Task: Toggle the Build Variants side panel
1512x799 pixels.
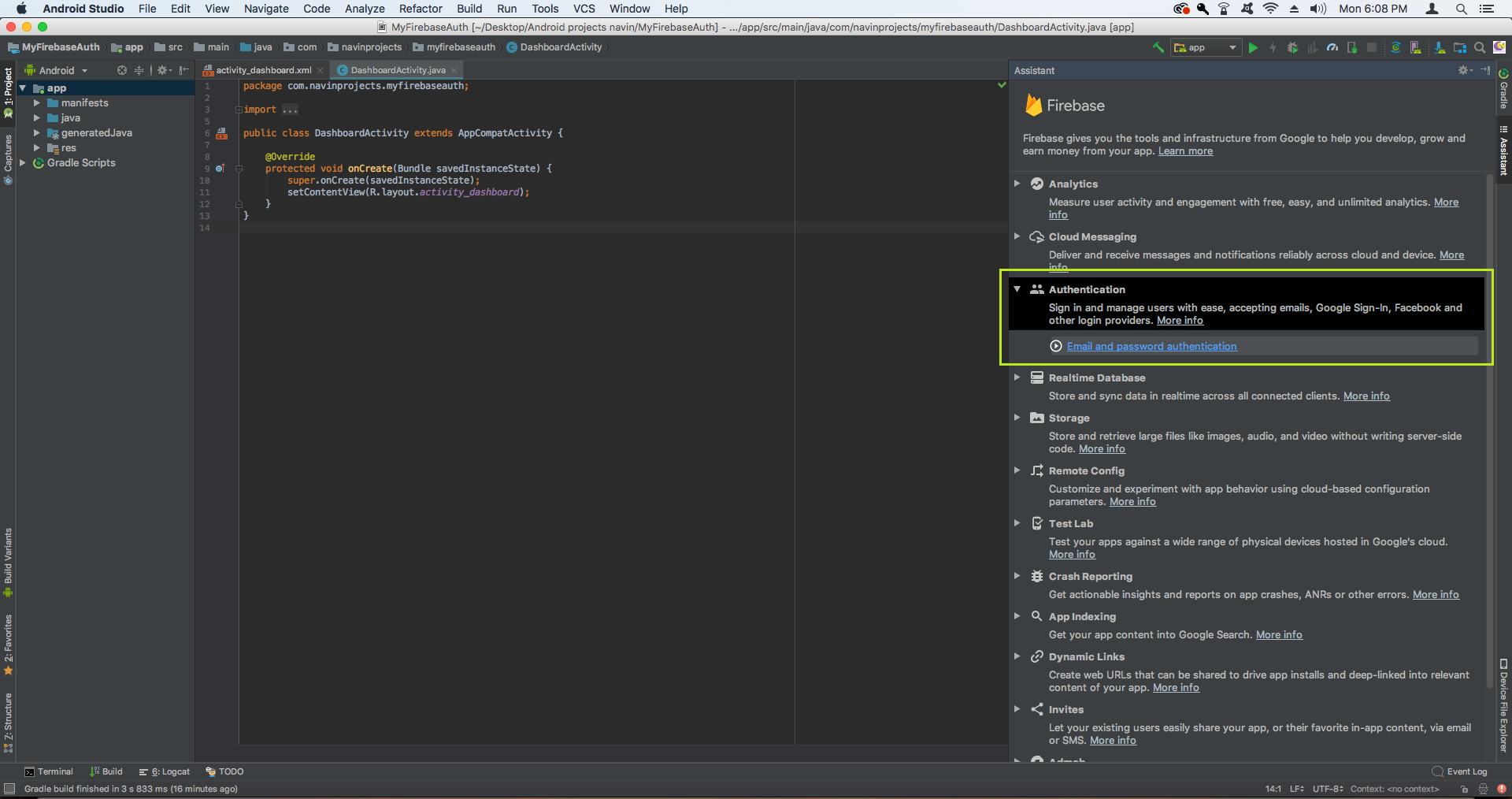Action: tap(8, 563)
